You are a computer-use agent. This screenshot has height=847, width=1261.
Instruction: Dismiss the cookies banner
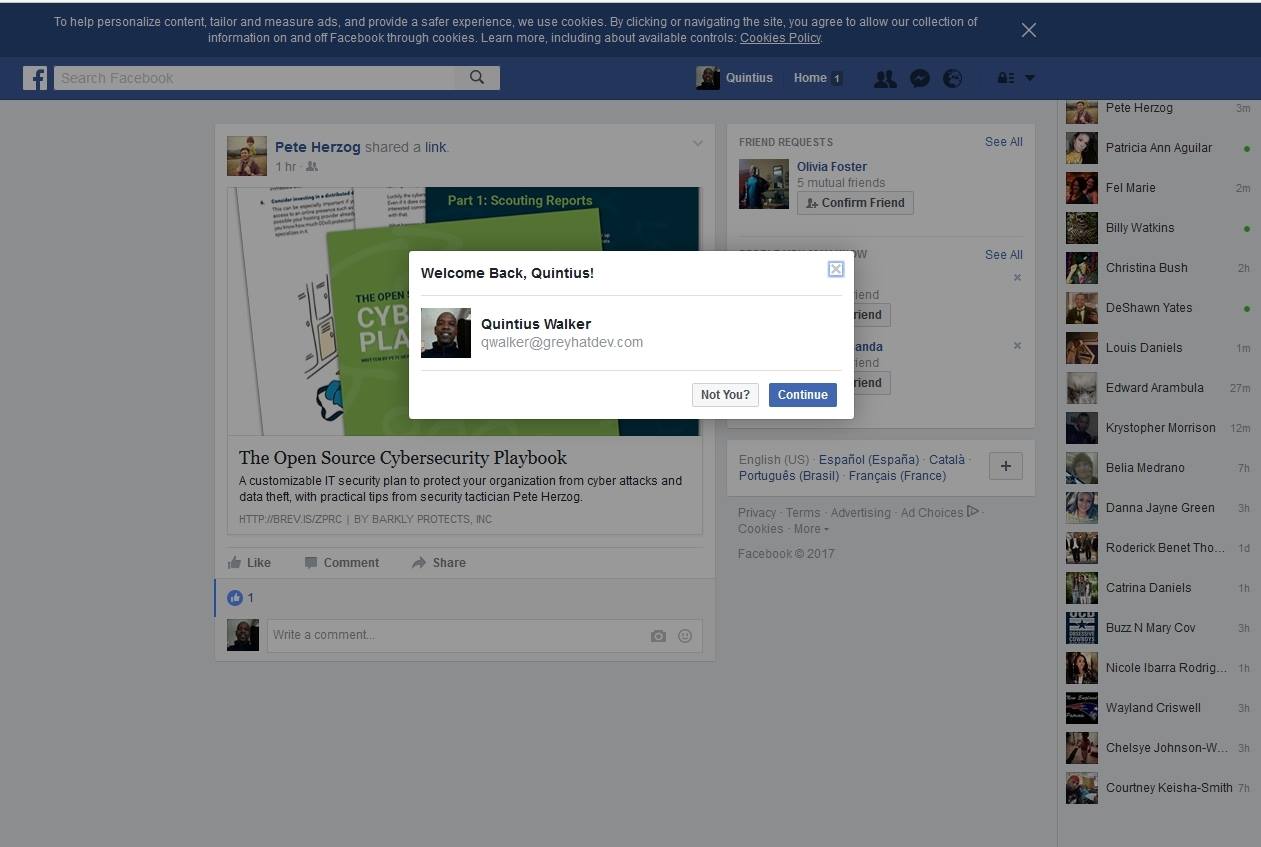pos(1029,30)
